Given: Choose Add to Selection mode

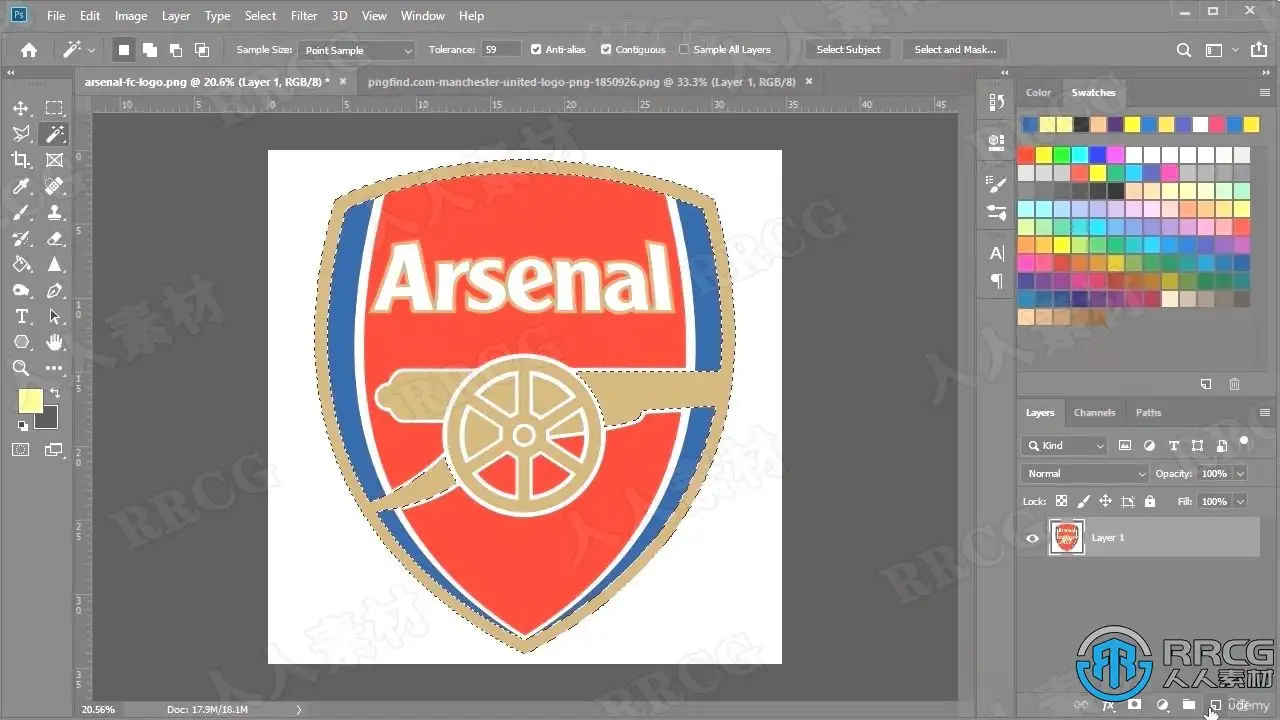Looking at the screenshot, I should [x=149, y=50].
